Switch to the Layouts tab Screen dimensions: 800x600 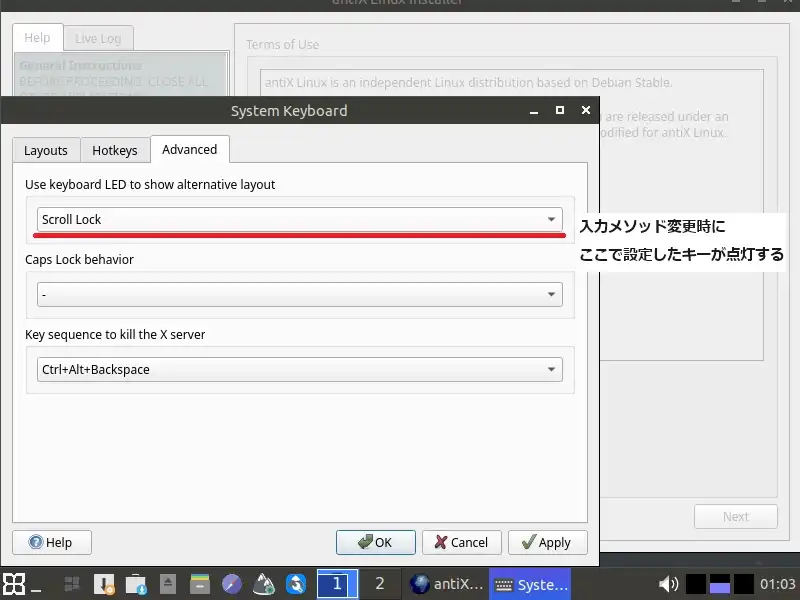[x=46, y=150]
